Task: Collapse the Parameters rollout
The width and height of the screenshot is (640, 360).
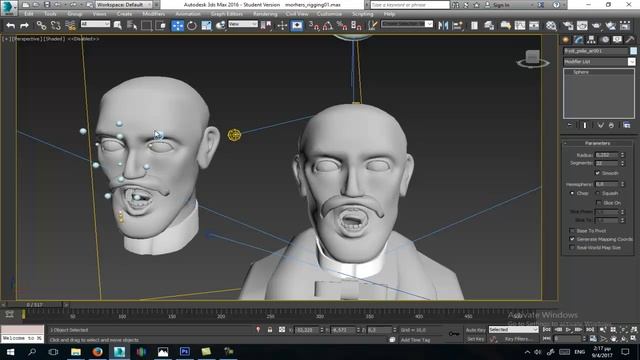Action: click(598, 143)
